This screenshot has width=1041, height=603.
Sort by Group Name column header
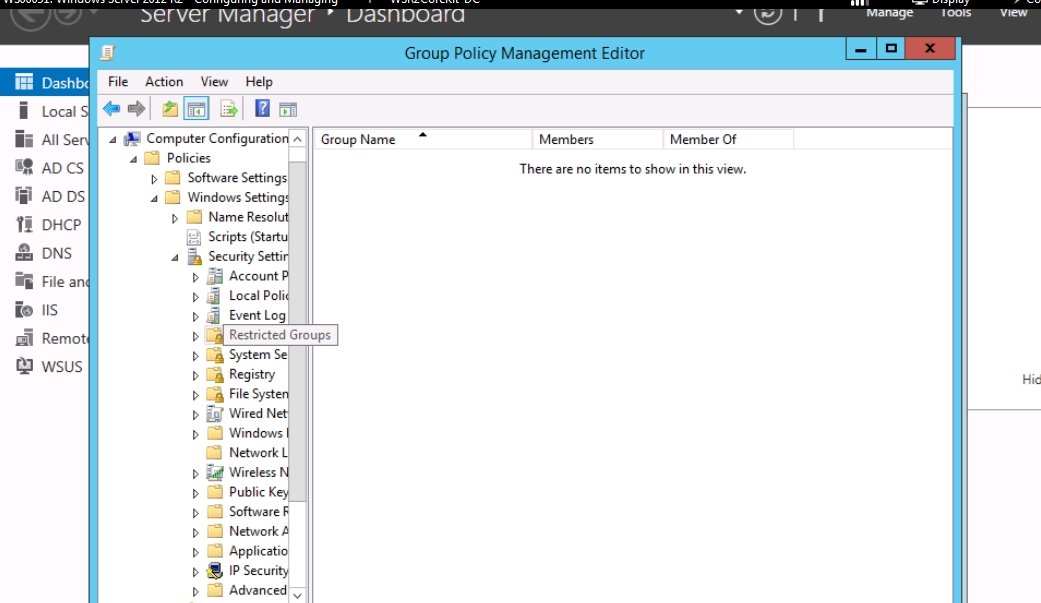click(x=358, y=140)
